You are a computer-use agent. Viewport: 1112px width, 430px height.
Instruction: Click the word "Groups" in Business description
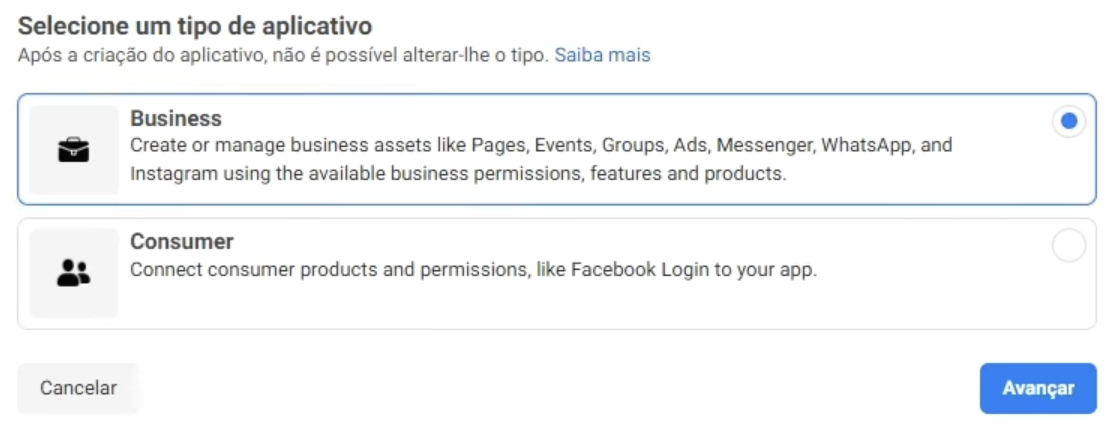click(x=632, y=146)
